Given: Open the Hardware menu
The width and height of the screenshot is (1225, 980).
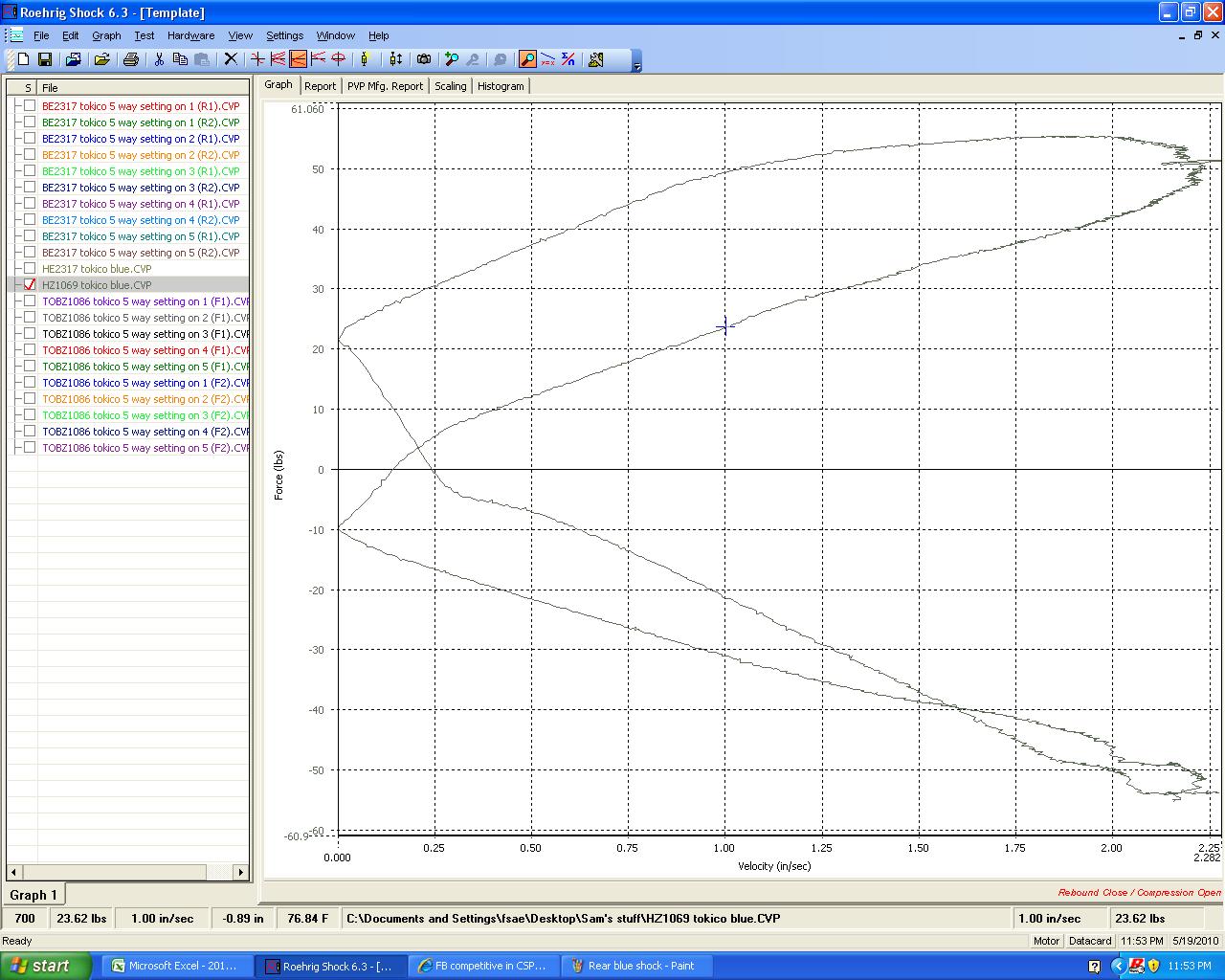Looking at the screenshot, I should pyautogui.click(x=190, y=35).
